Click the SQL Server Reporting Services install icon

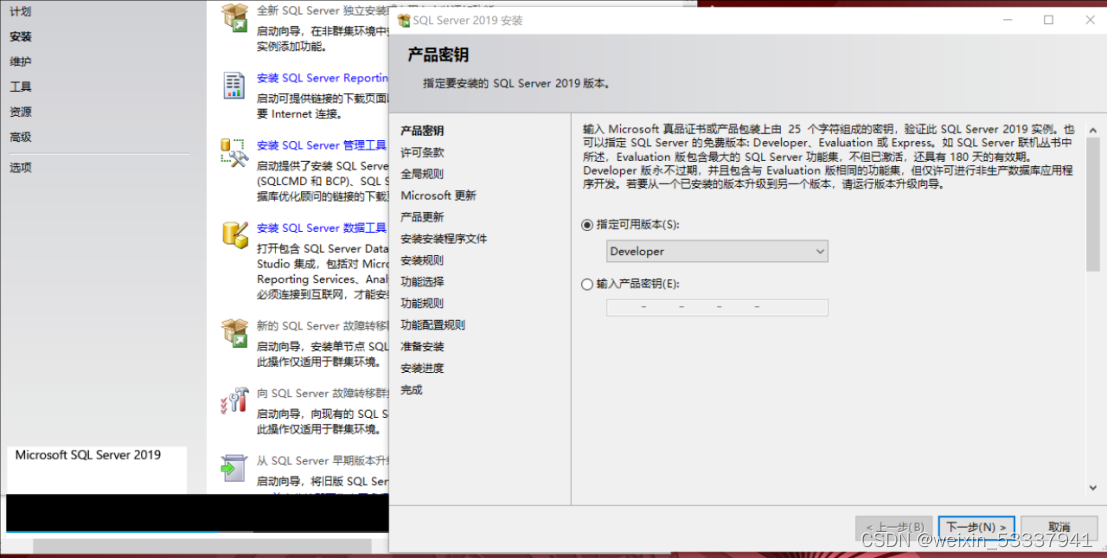[234, 85]
